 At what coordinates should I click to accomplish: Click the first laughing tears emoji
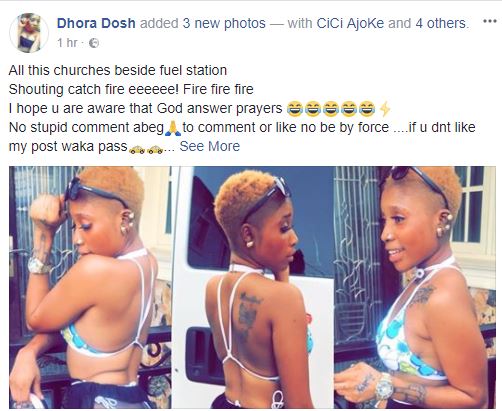295,109
